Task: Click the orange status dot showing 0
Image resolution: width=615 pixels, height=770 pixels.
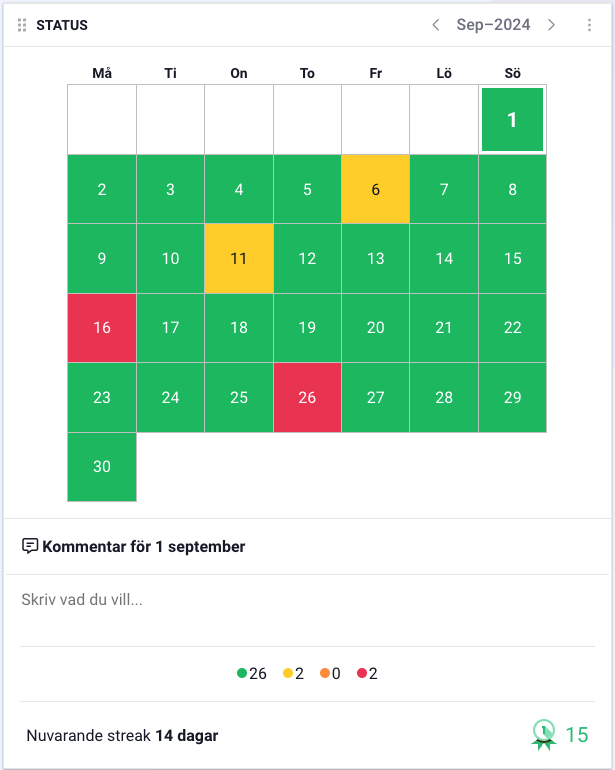Action: [326, 673]
